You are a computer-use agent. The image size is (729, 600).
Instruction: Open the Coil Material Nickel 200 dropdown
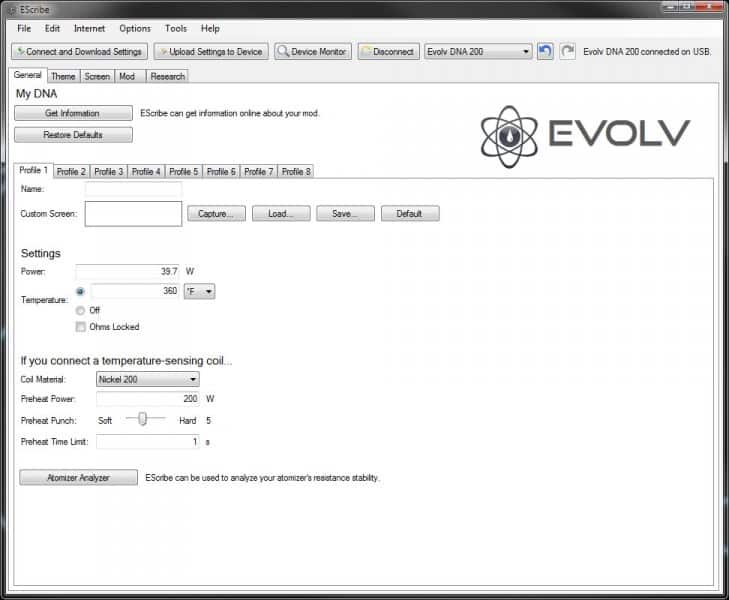(x=148, y=379)
